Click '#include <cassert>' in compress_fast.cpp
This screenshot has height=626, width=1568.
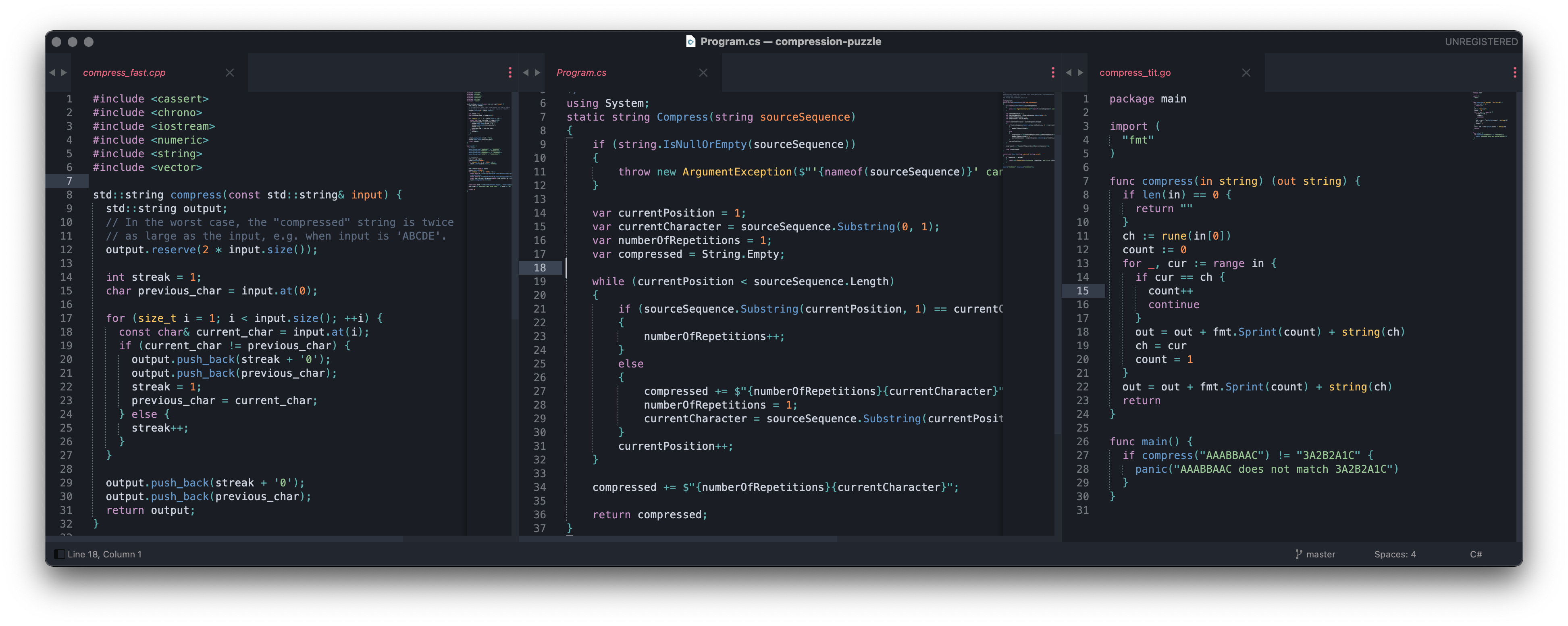(x=150, y=99)
